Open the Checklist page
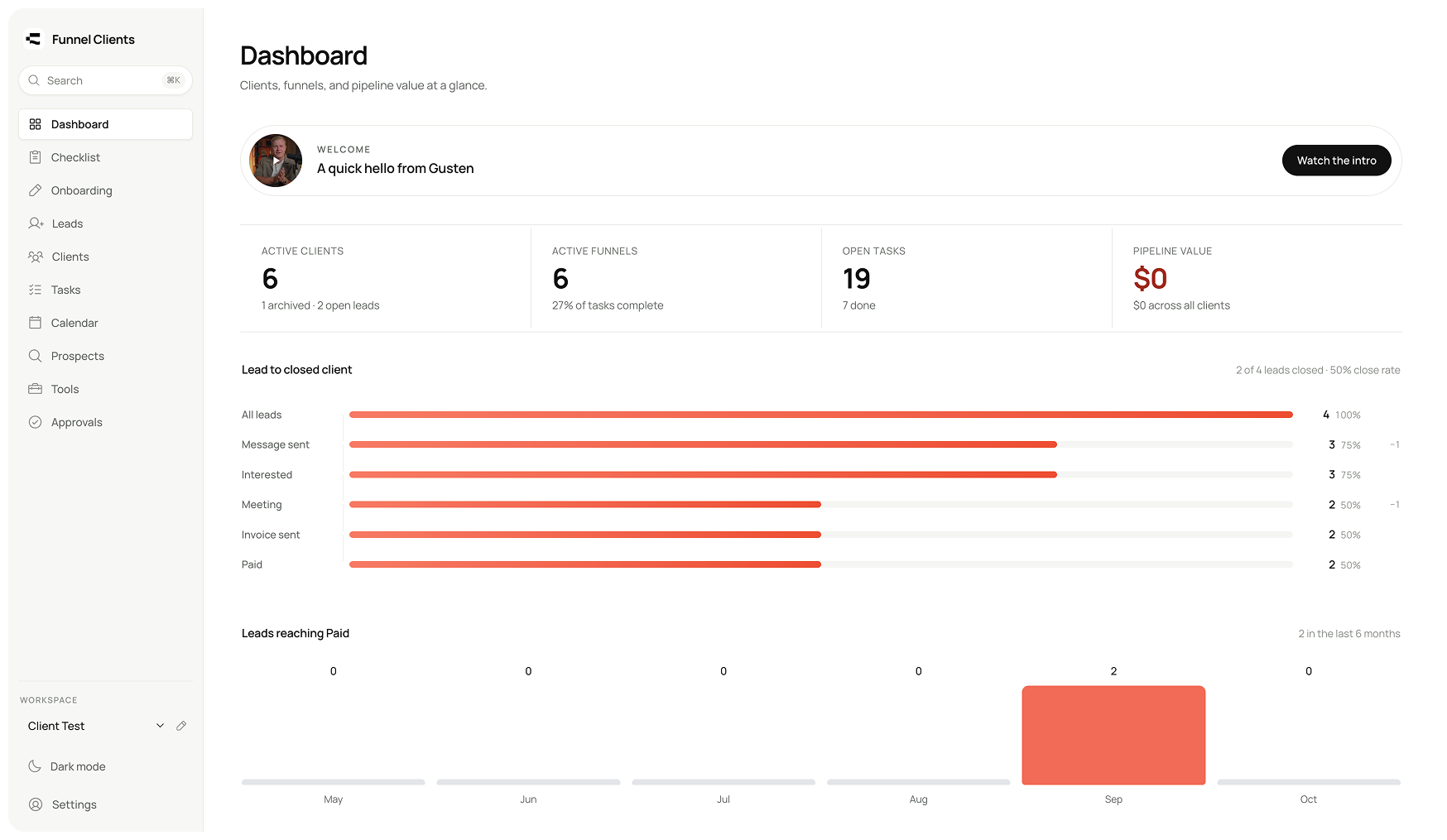1447x840 pixels. [105, 157]
